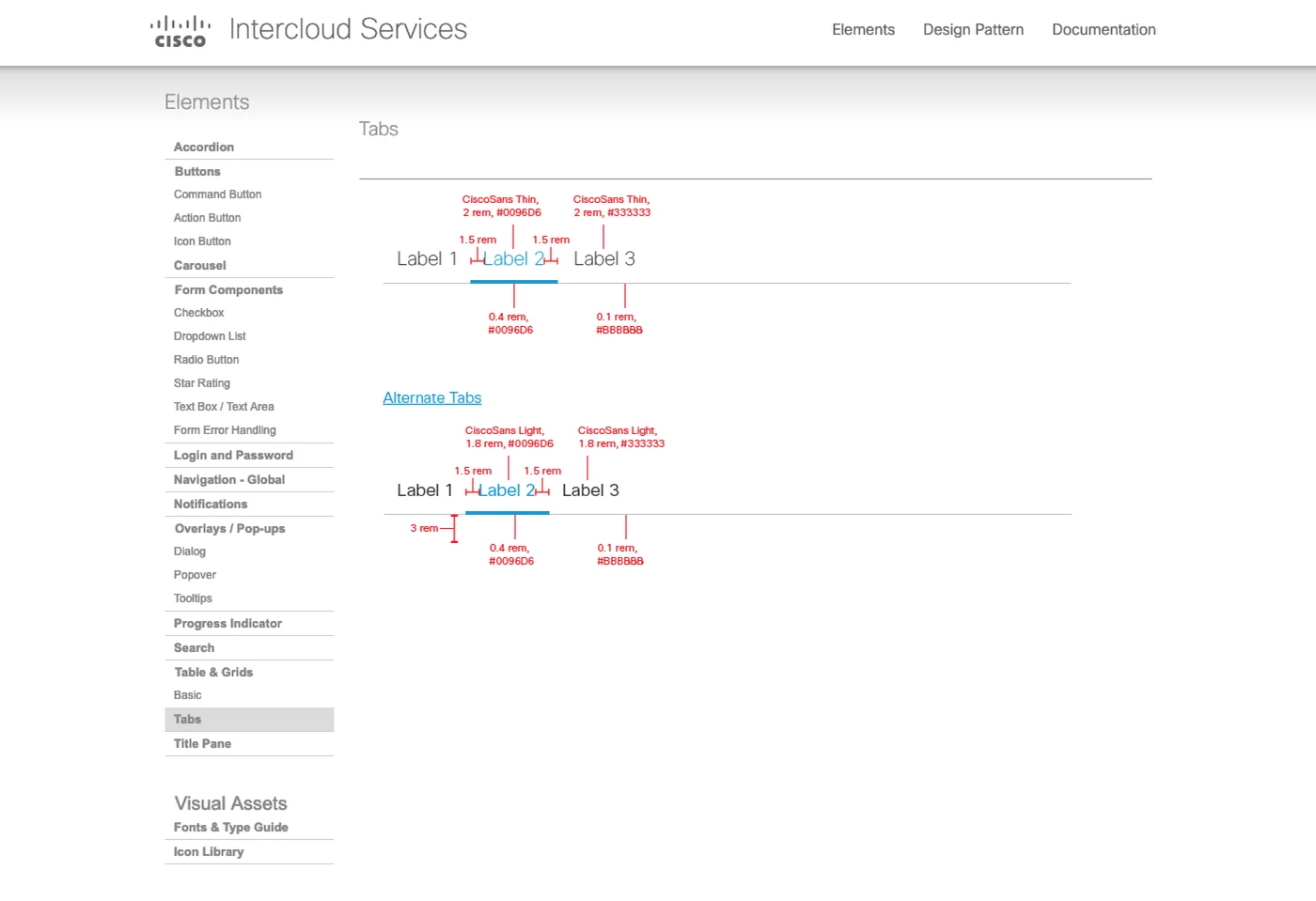Image resolution: width=1316 pixels, height=901 pixels.
Task: Open the Alternate Tabs link
Action: 431,397
